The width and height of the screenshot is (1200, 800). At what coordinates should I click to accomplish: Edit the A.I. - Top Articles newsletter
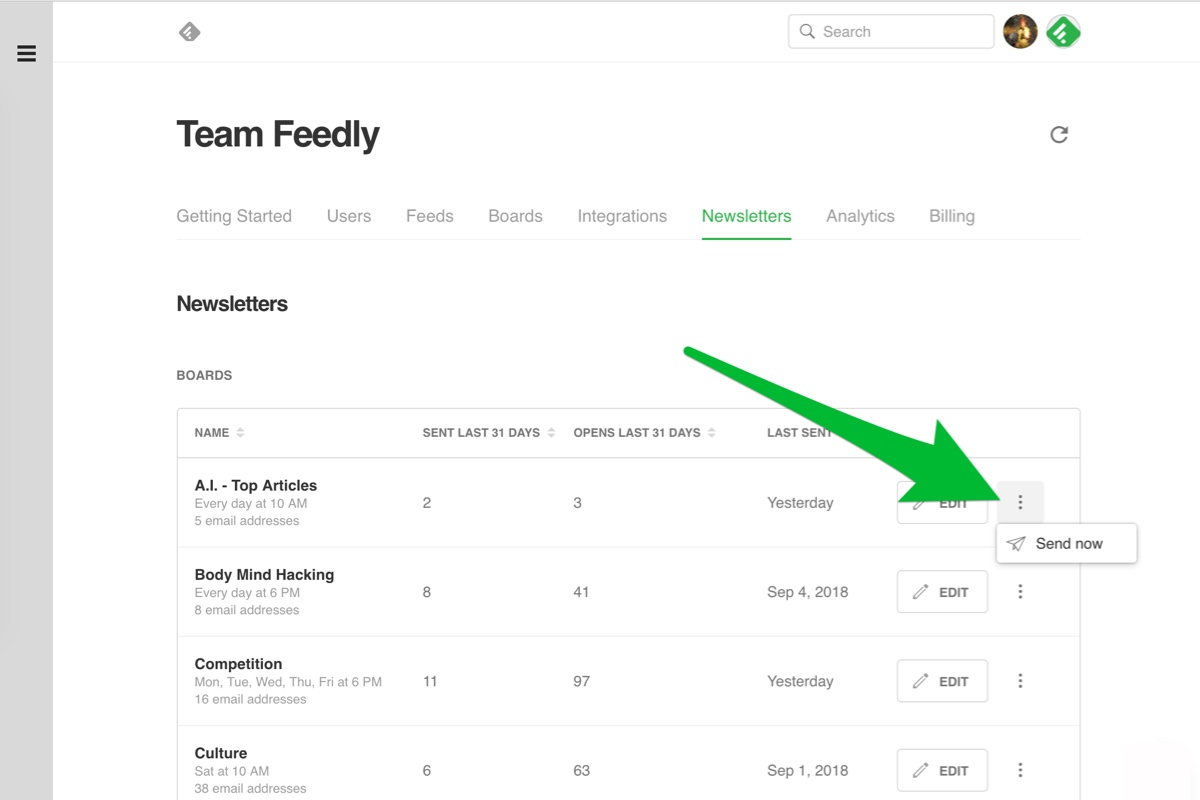click(x=942, y=502)
